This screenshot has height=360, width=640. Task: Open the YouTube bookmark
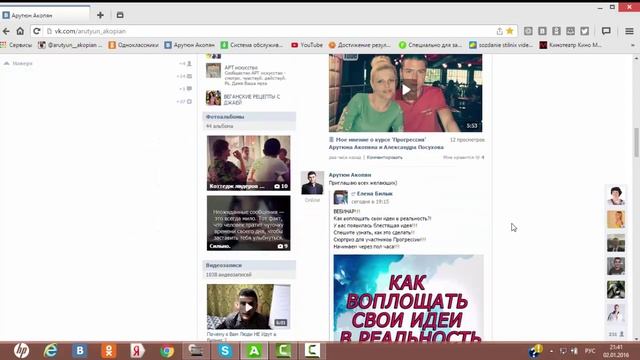click(307, 45)
